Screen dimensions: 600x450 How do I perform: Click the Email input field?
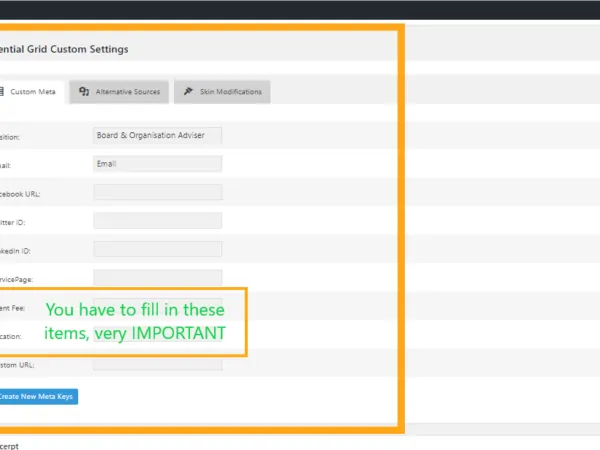coord(158,164)
